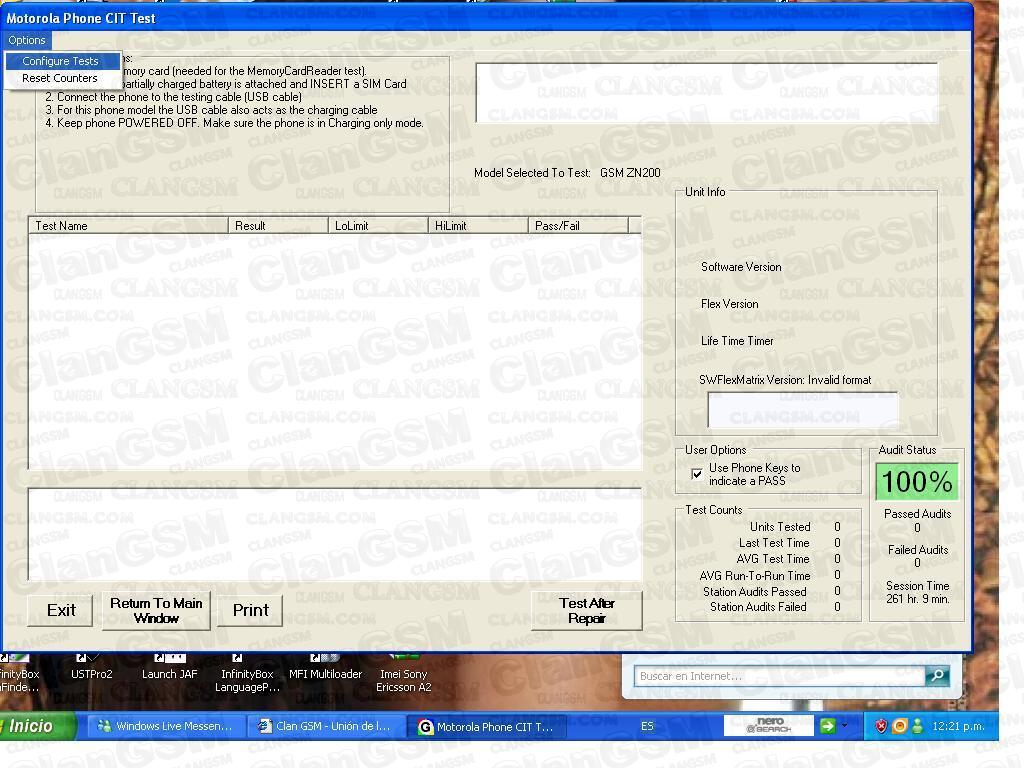1024x768 pixels.
Task: Switch to Windows Live Messenger taskbar item
Action: click(167, 726)
